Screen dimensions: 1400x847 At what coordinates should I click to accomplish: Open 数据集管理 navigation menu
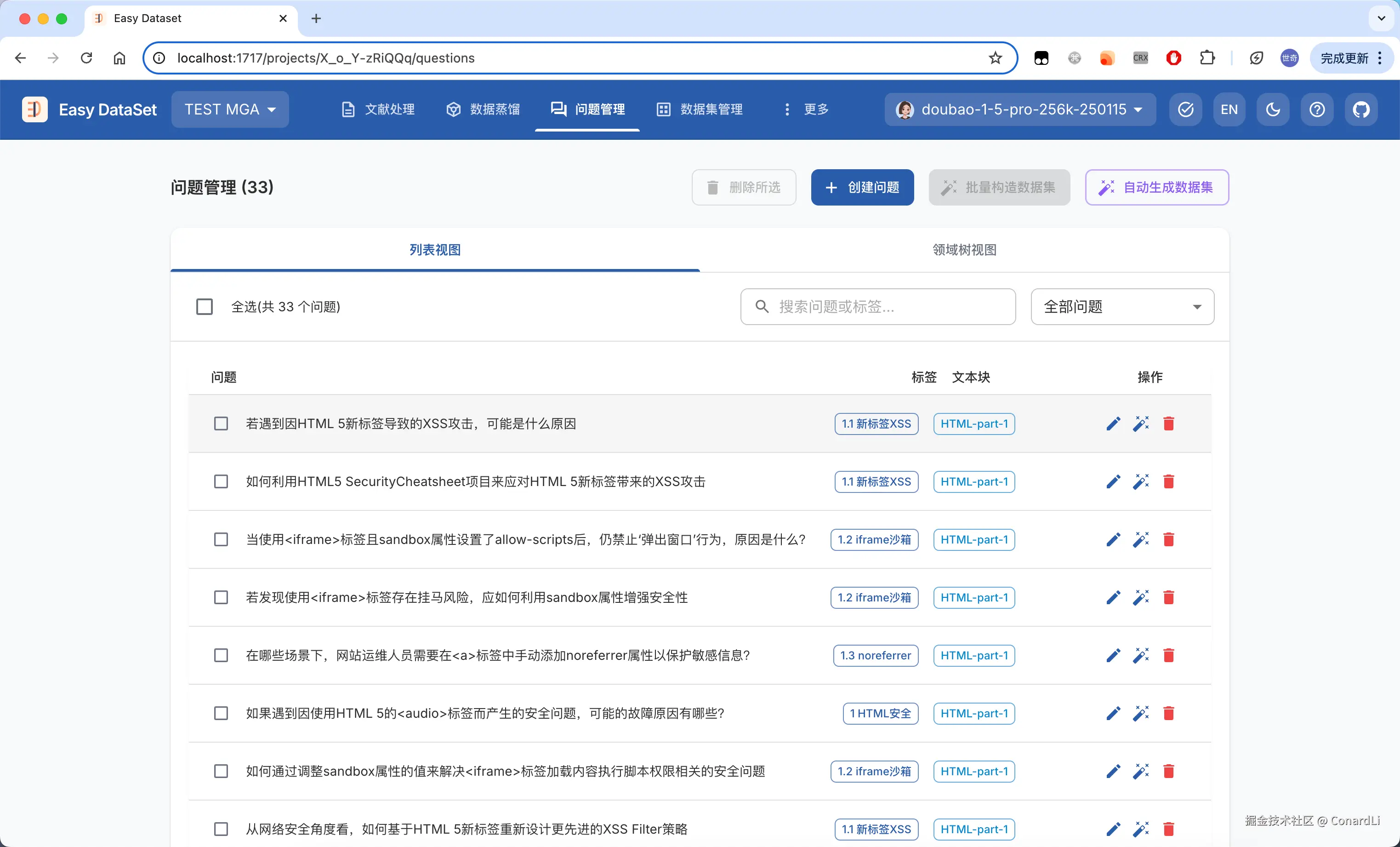(x=700, y=109)
